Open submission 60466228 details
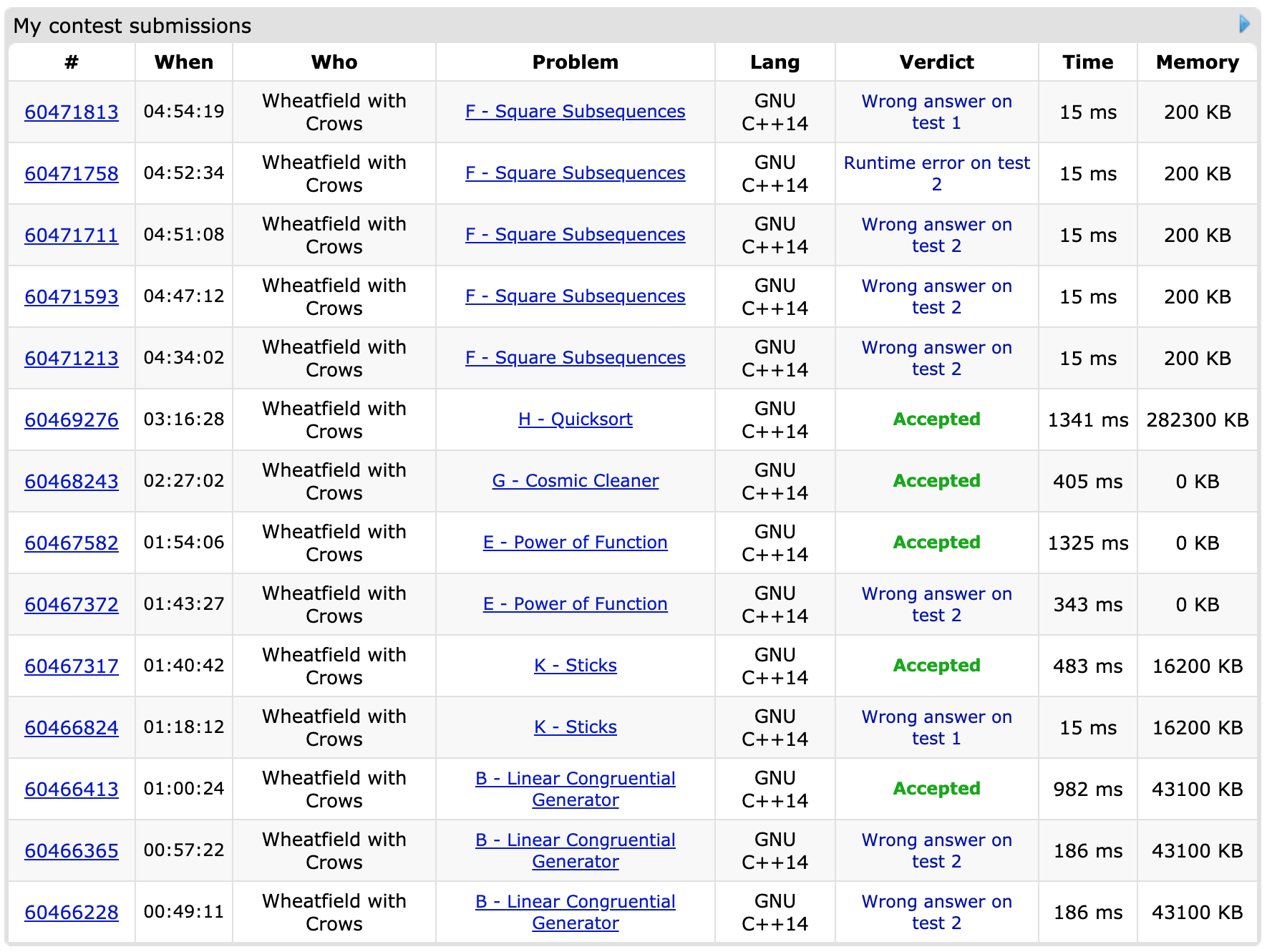The image size is (1267, 952). [x=72, y=913]
